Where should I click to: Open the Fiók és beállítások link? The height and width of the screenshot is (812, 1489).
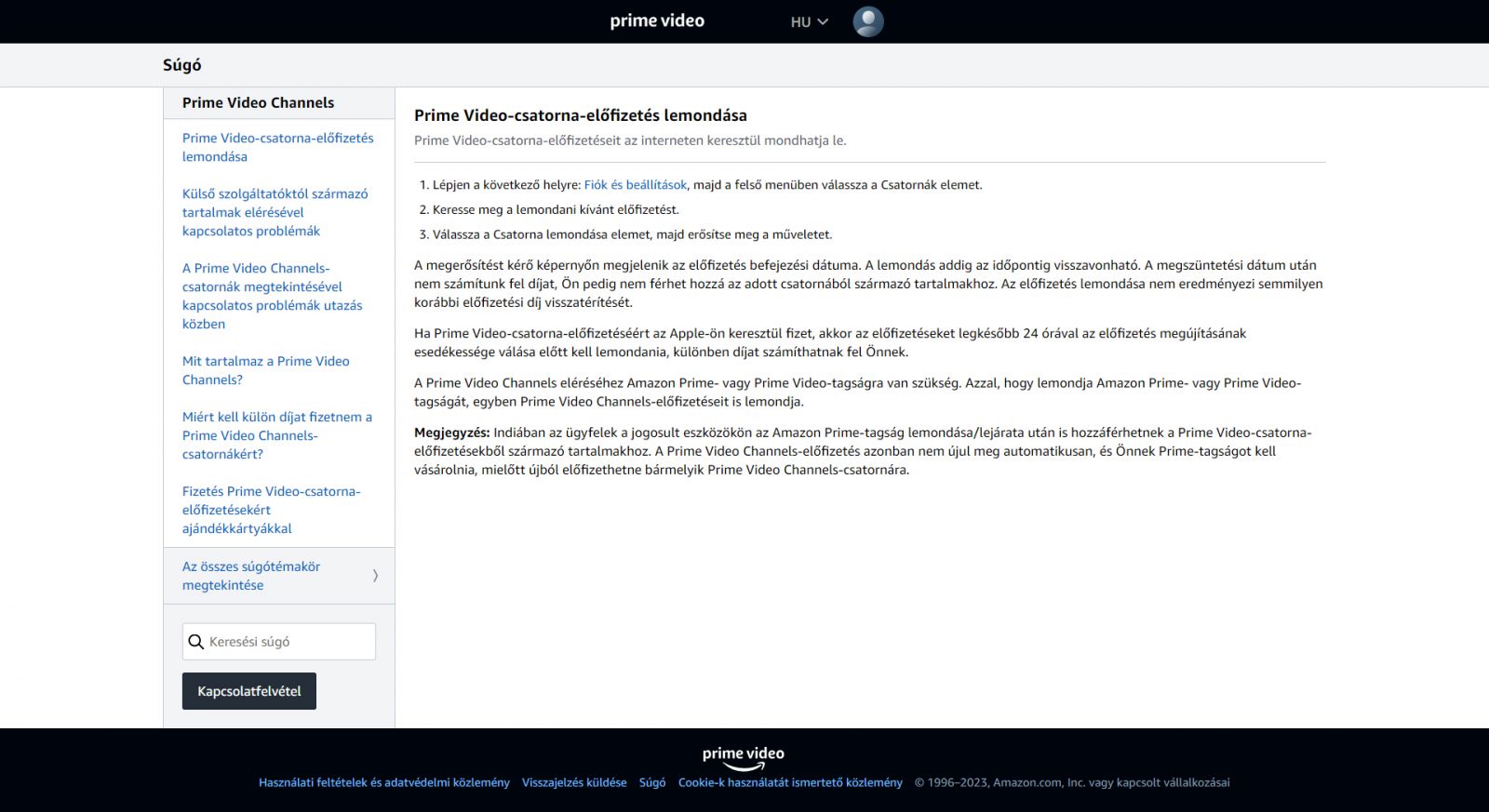point(635,185)
